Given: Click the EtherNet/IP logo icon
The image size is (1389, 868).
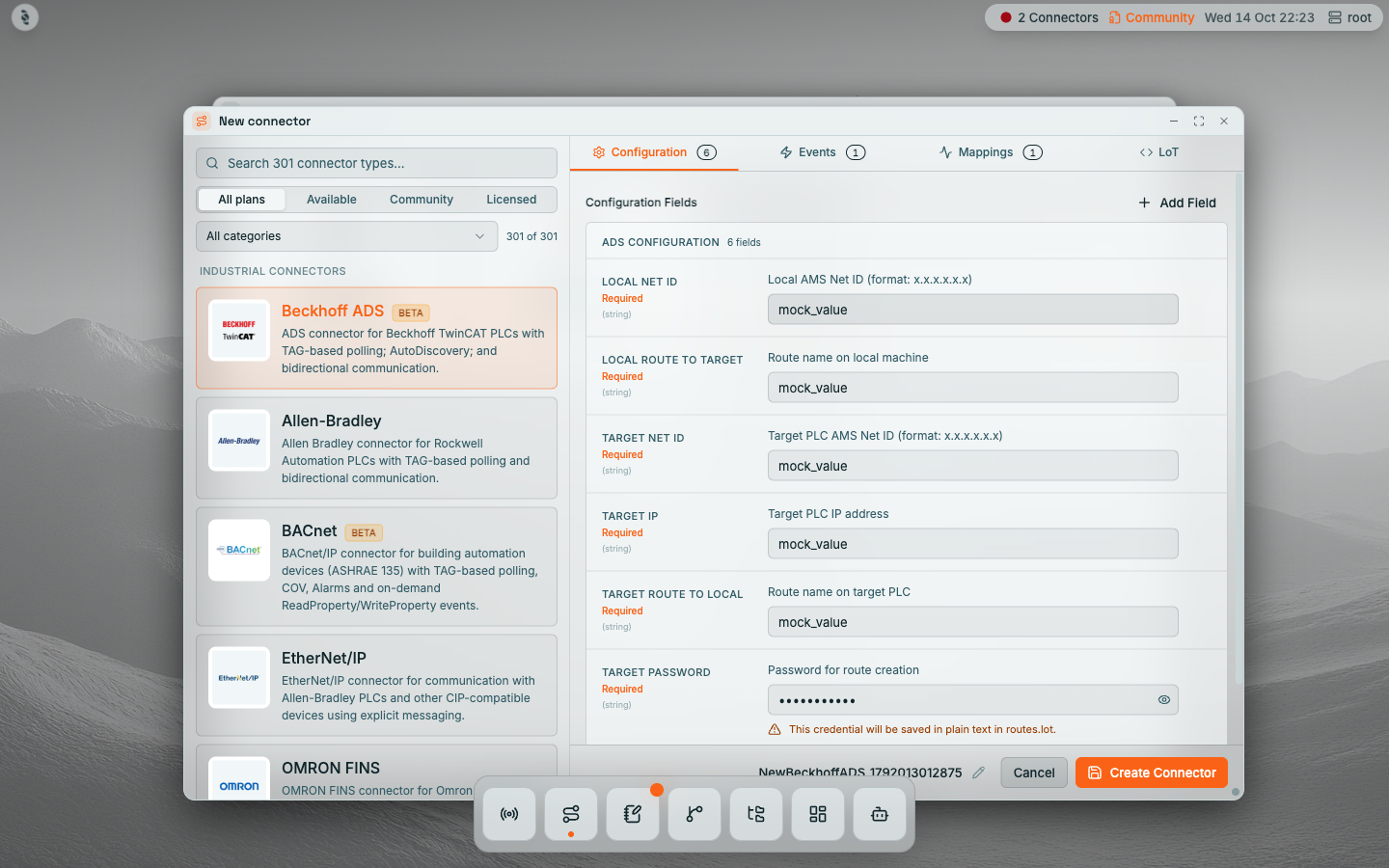Looking at the screenshot, I should pyautogui.click(x=239, y=677).
